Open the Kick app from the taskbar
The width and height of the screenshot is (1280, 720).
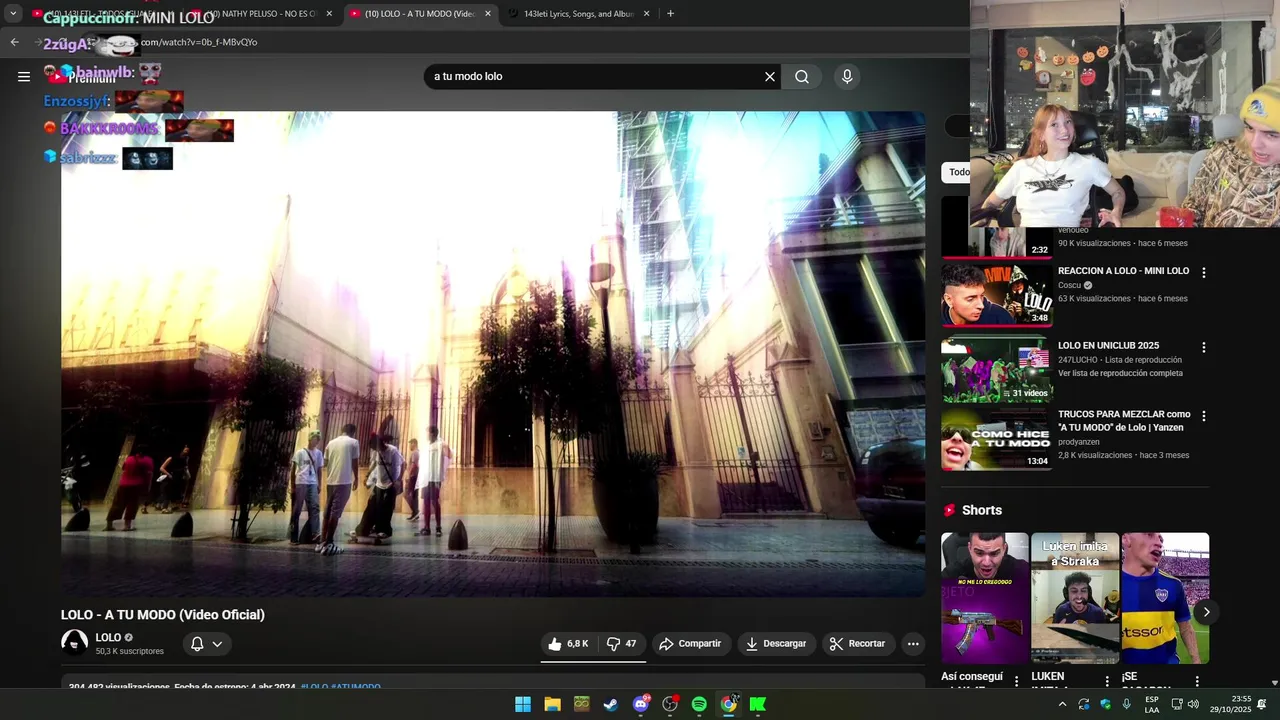tap(758, 704)
